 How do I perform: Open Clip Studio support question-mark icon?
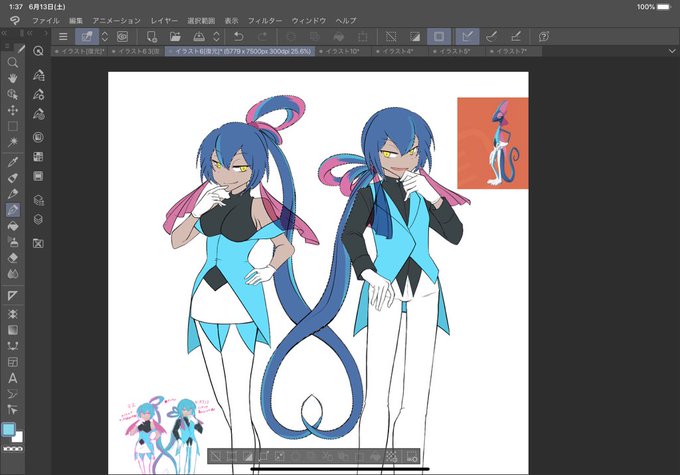click(544, 36)
